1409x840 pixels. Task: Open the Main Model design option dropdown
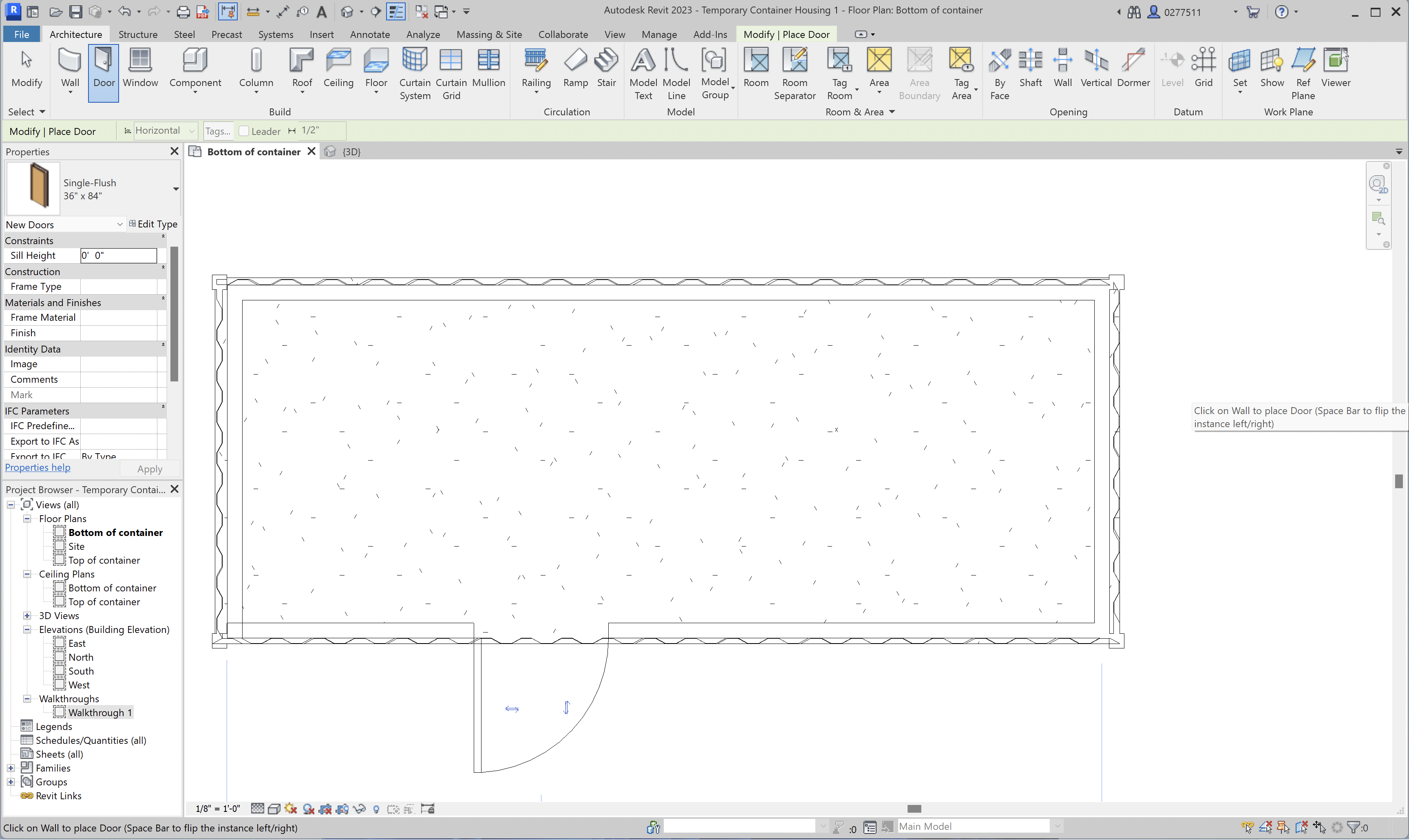1056,826
